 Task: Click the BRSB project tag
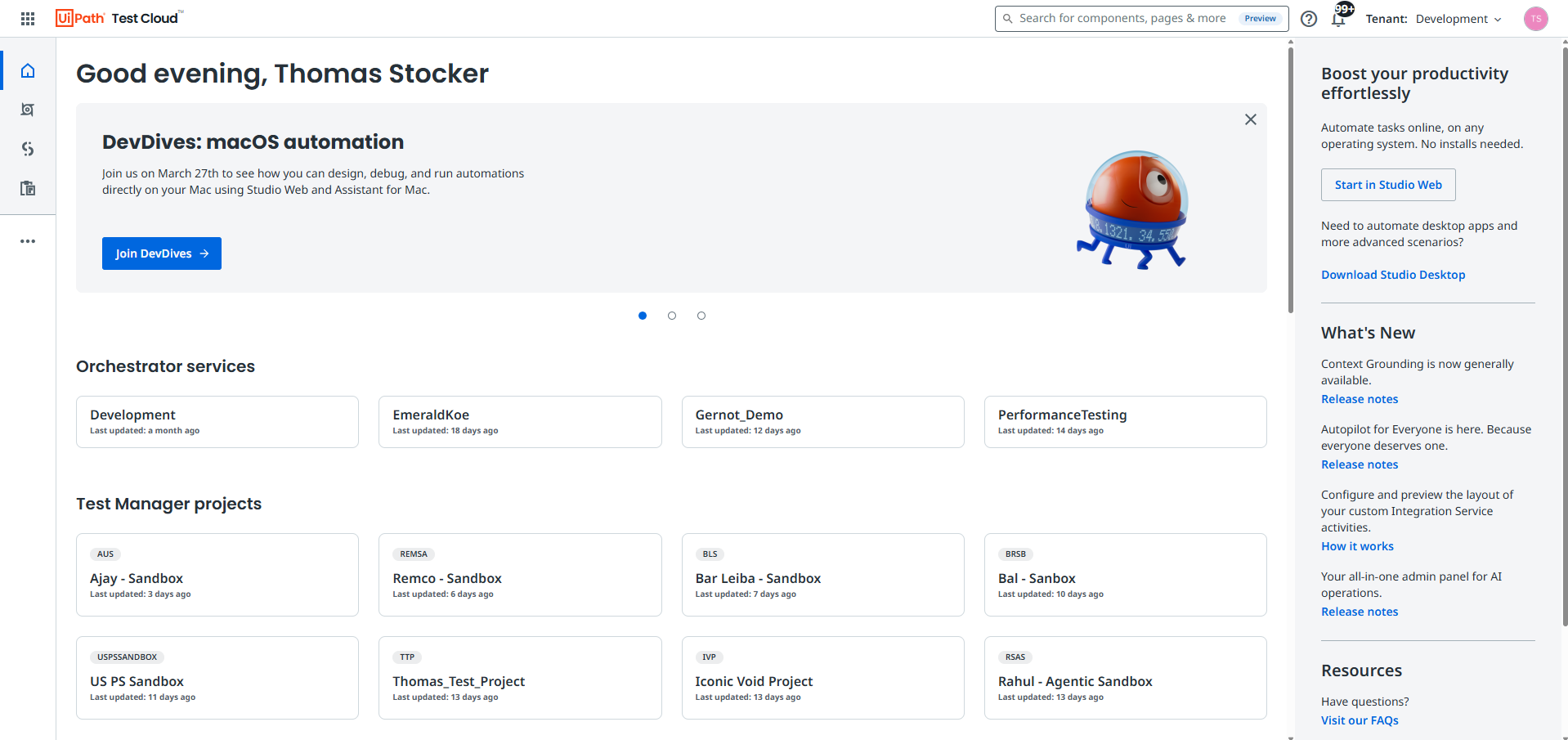click(1015, 554)
